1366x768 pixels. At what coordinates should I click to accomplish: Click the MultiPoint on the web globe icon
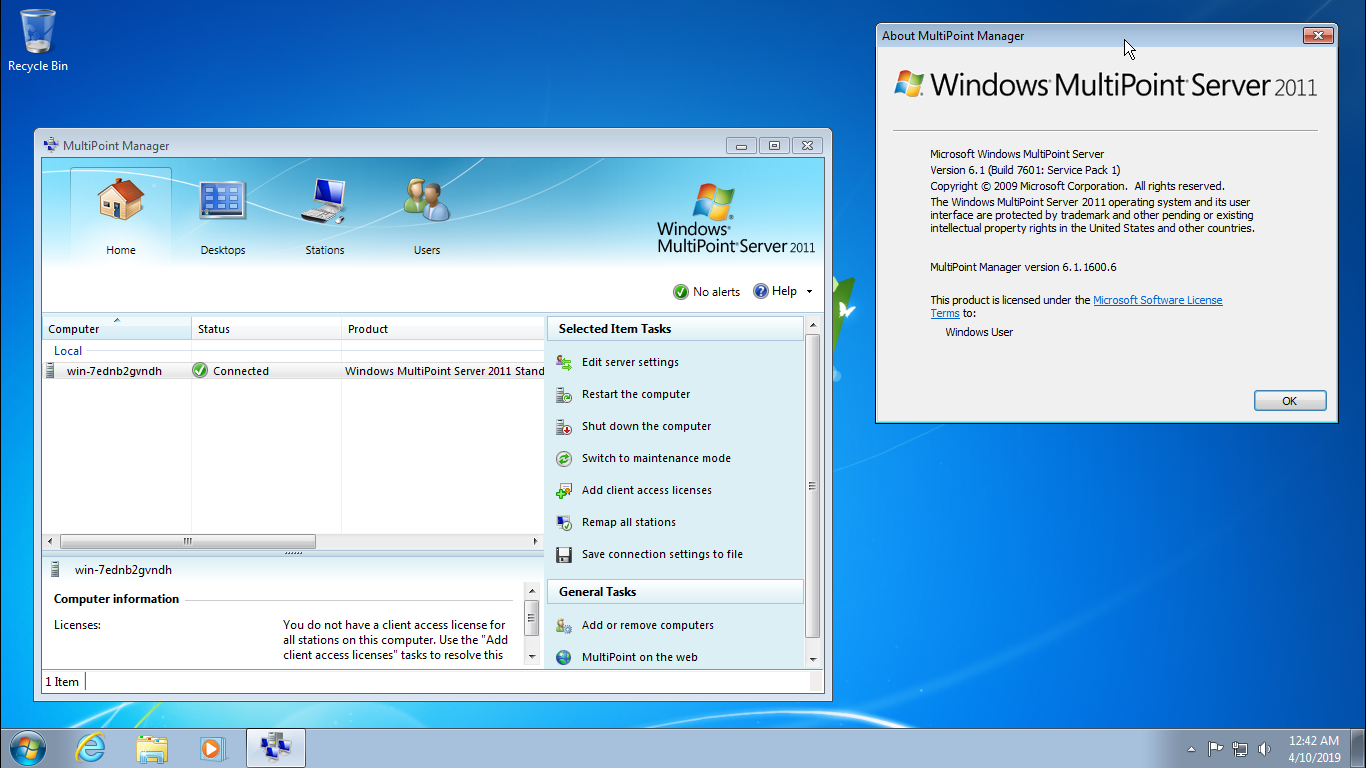point(564,657)
